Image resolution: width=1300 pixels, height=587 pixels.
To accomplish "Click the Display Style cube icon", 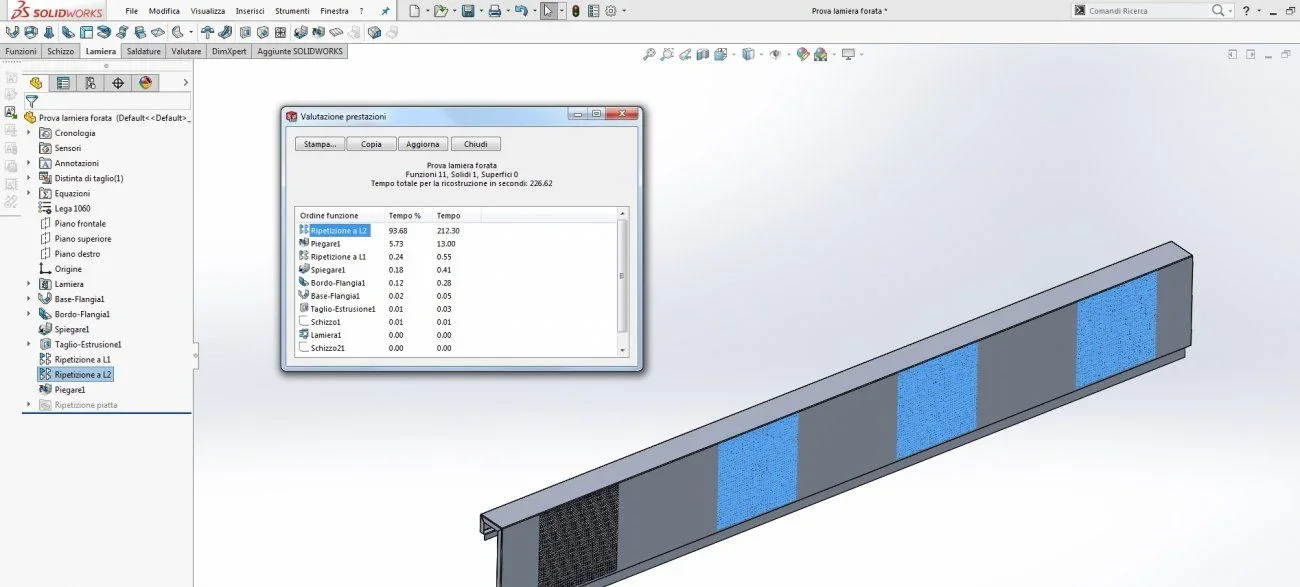I will 748,54.
